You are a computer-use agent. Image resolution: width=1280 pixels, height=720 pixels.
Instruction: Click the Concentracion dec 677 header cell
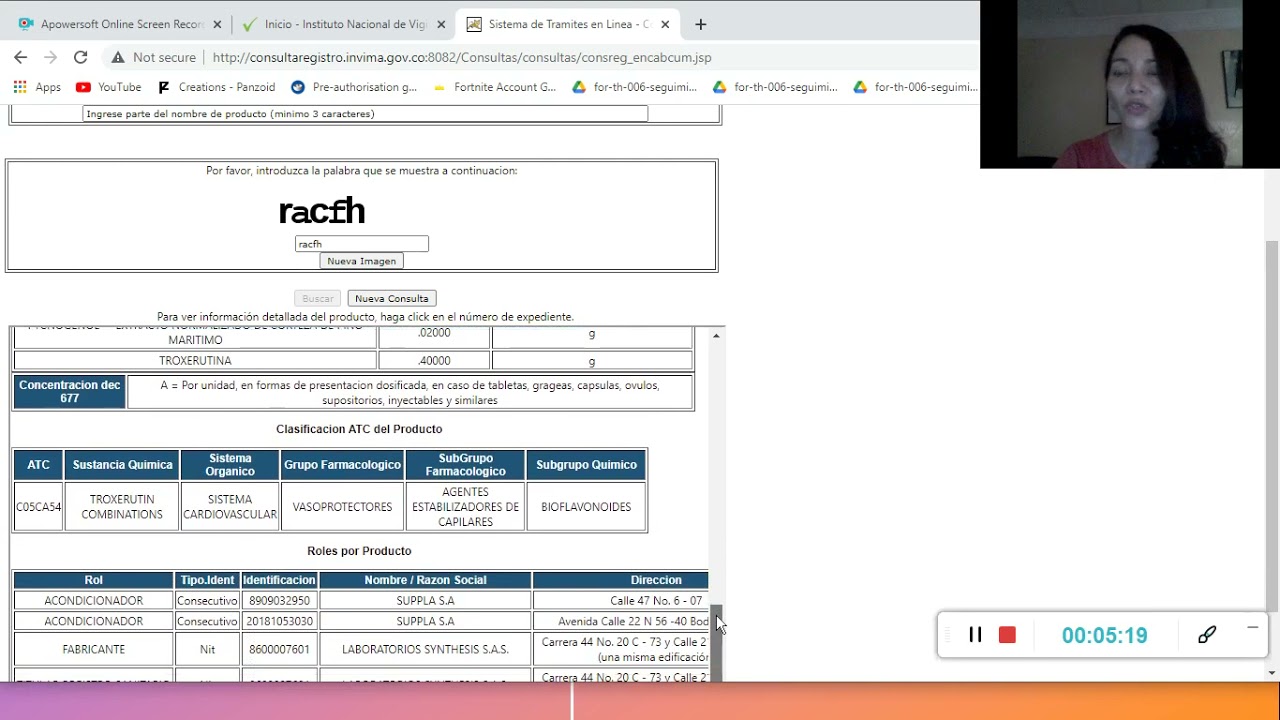click(x=69, y=392)
